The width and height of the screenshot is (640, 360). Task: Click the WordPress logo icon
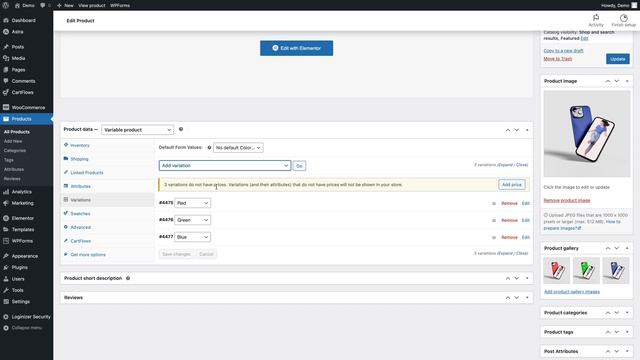pyautogui.click(x=5, y=5)
